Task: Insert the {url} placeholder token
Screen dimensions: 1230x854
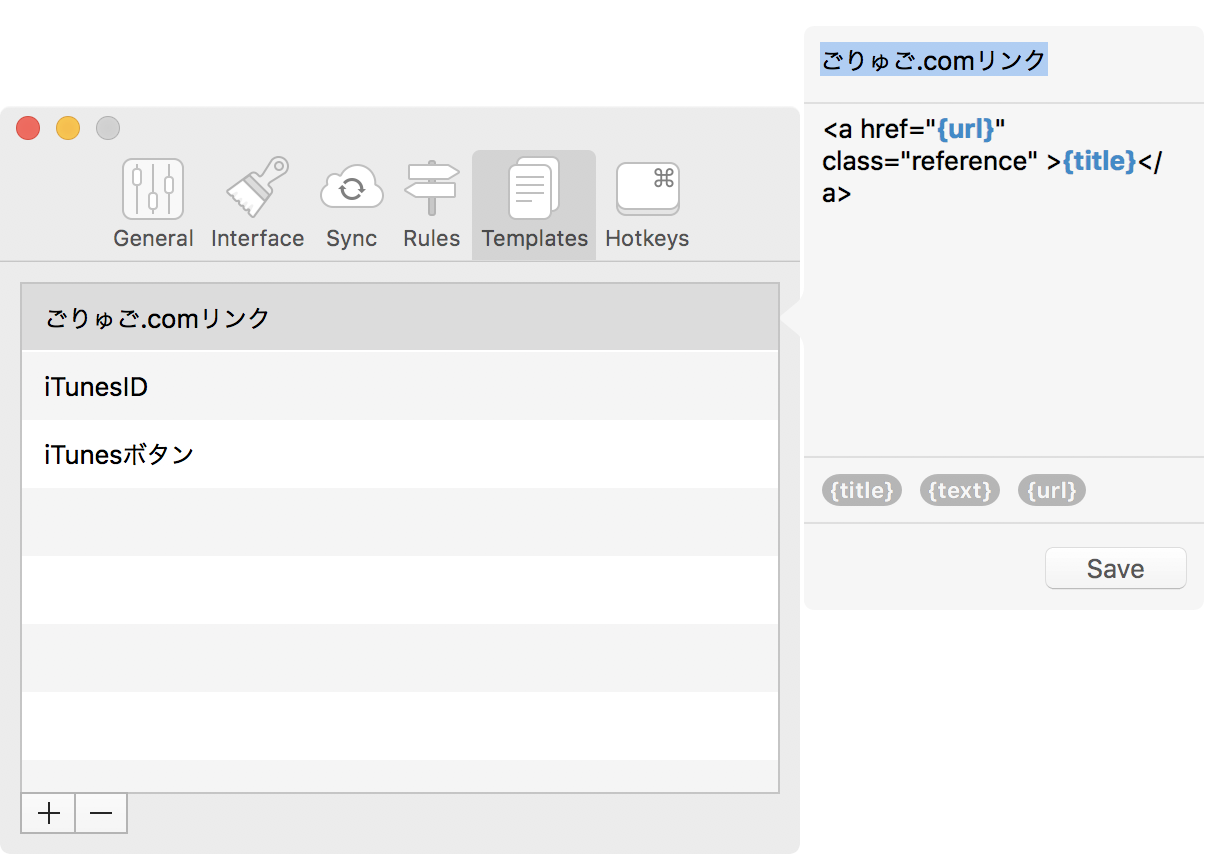Action: click(1051, 490)
